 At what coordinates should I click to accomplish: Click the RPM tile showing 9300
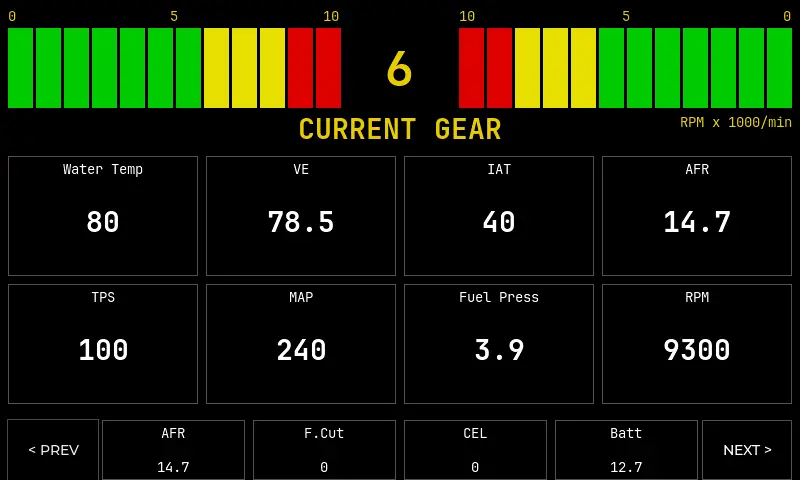pos(697,344)
